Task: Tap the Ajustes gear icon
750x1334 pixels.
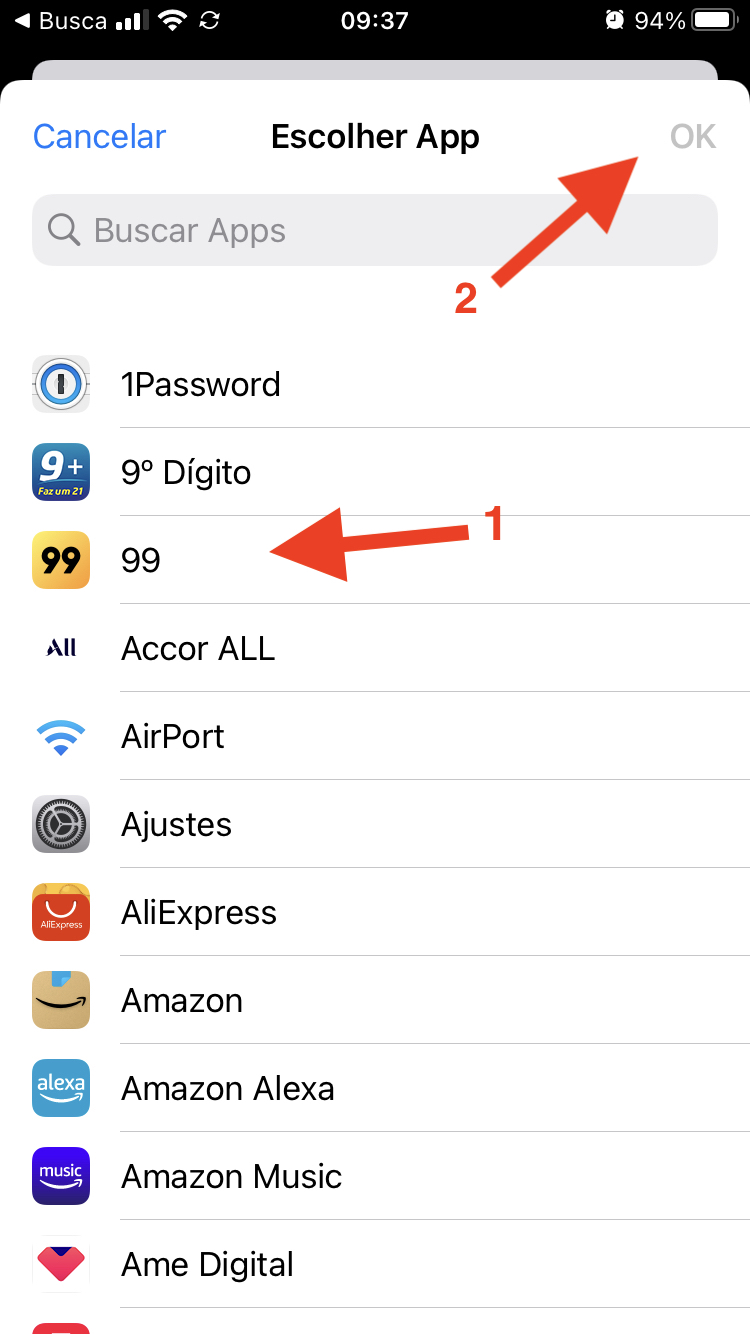Action: click(61, 824)
